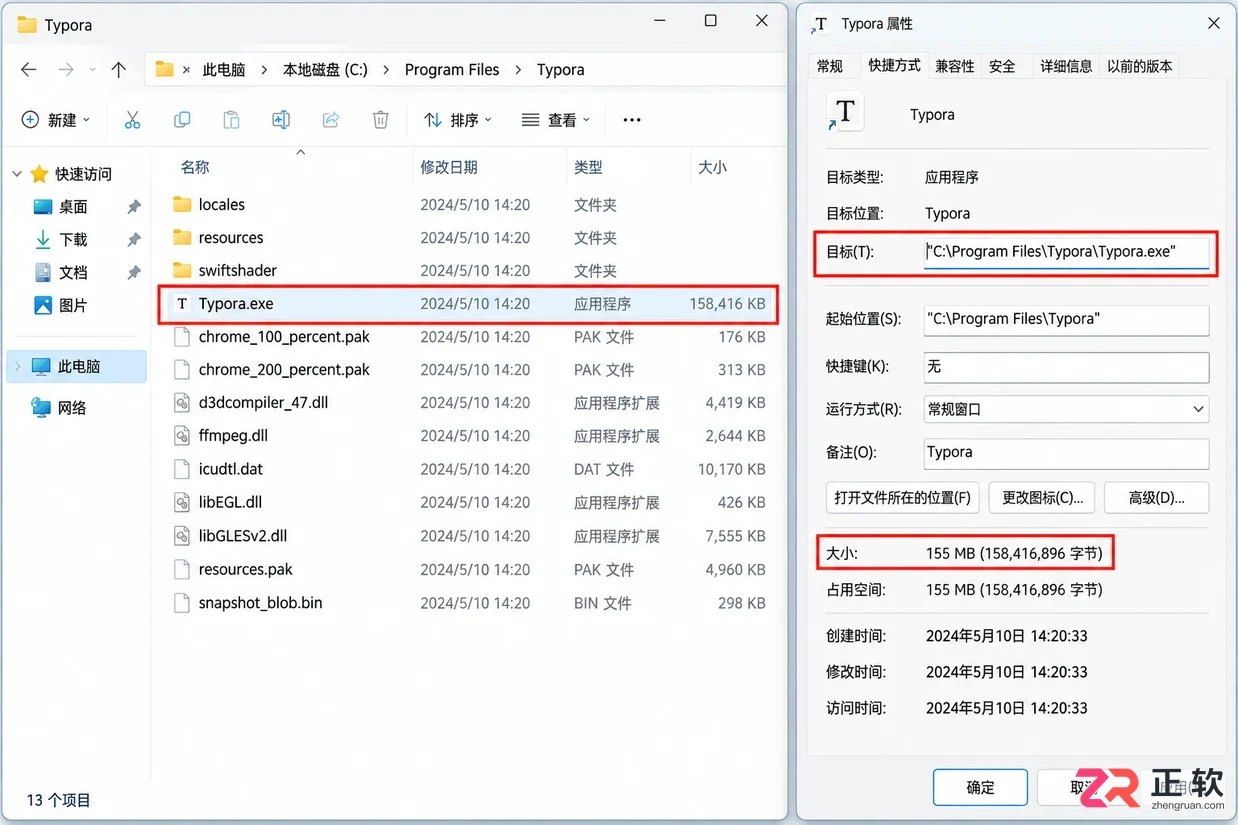The height and width of the screenshot is (825, 1238).
Task: Switch to the 详细信息 tab
Action: [1066, 66]
